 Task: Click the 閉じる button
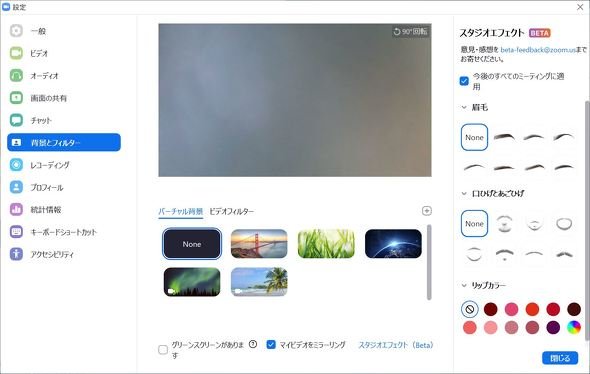click(x=560, y=358)
